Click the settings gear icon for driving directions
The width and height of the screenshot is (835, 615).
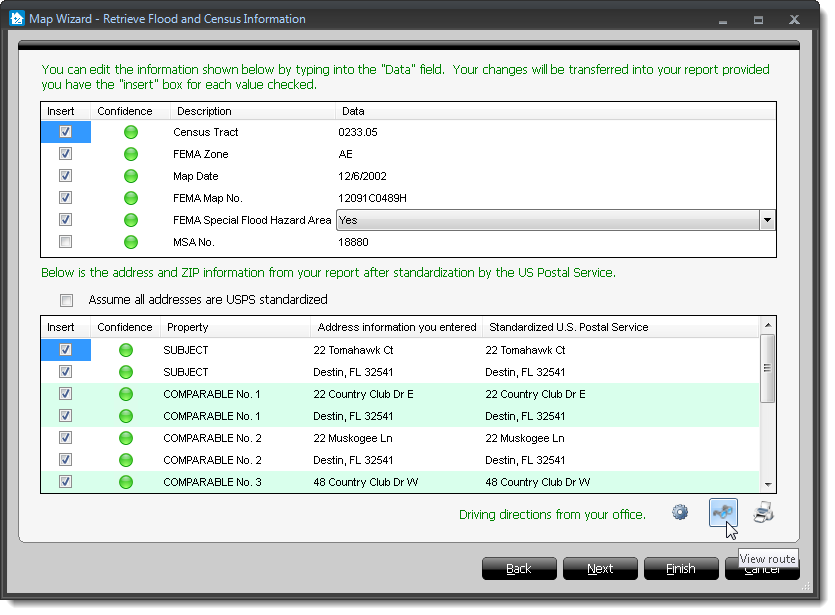coord(680,513)
